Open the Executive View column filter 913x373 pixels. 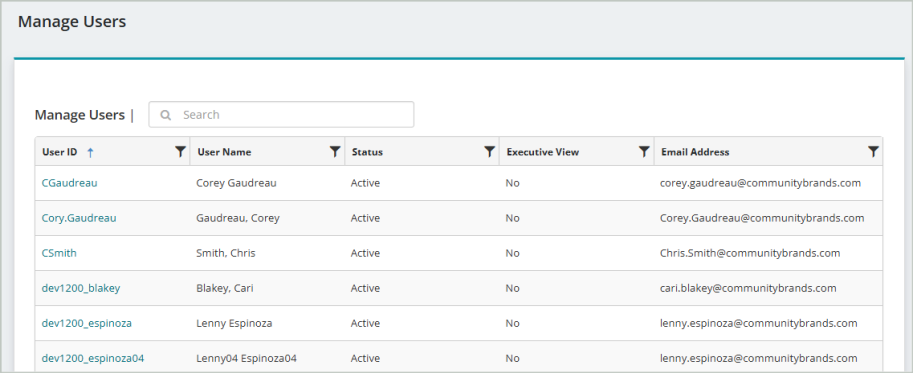pyautogui.click(x=644, y=152)
